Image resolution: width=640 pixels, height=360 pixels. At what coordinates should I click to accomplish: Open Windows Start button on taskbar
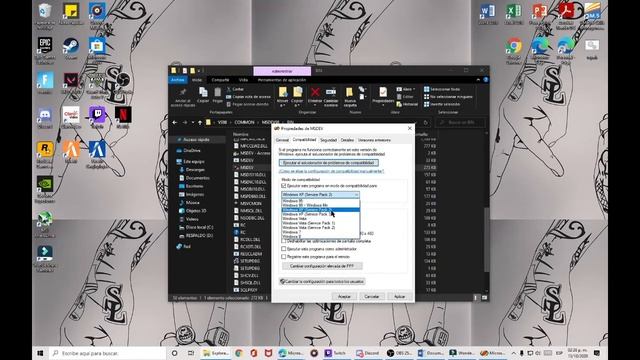point(40,353)
